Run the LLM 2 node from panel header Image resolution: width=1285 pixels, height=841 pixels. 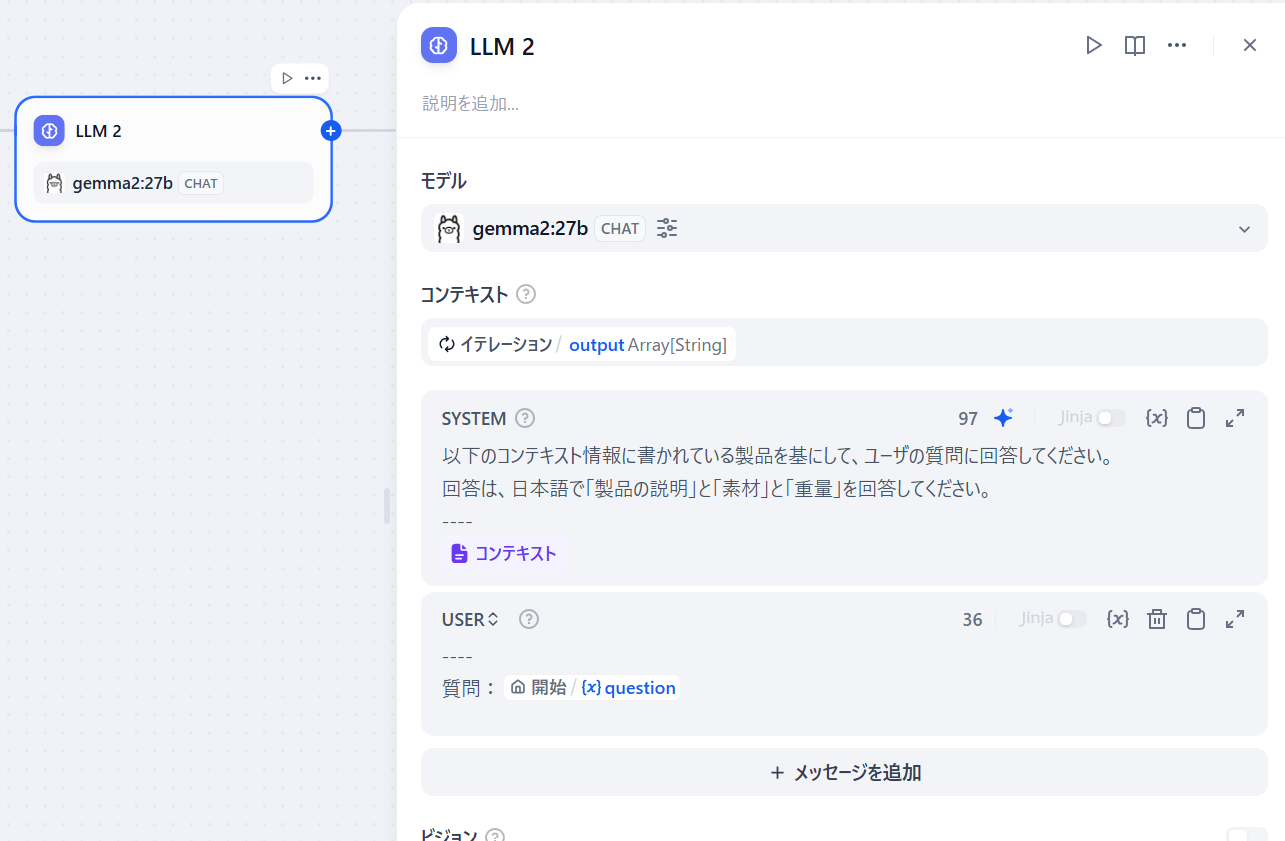[x=1094, y=45]
